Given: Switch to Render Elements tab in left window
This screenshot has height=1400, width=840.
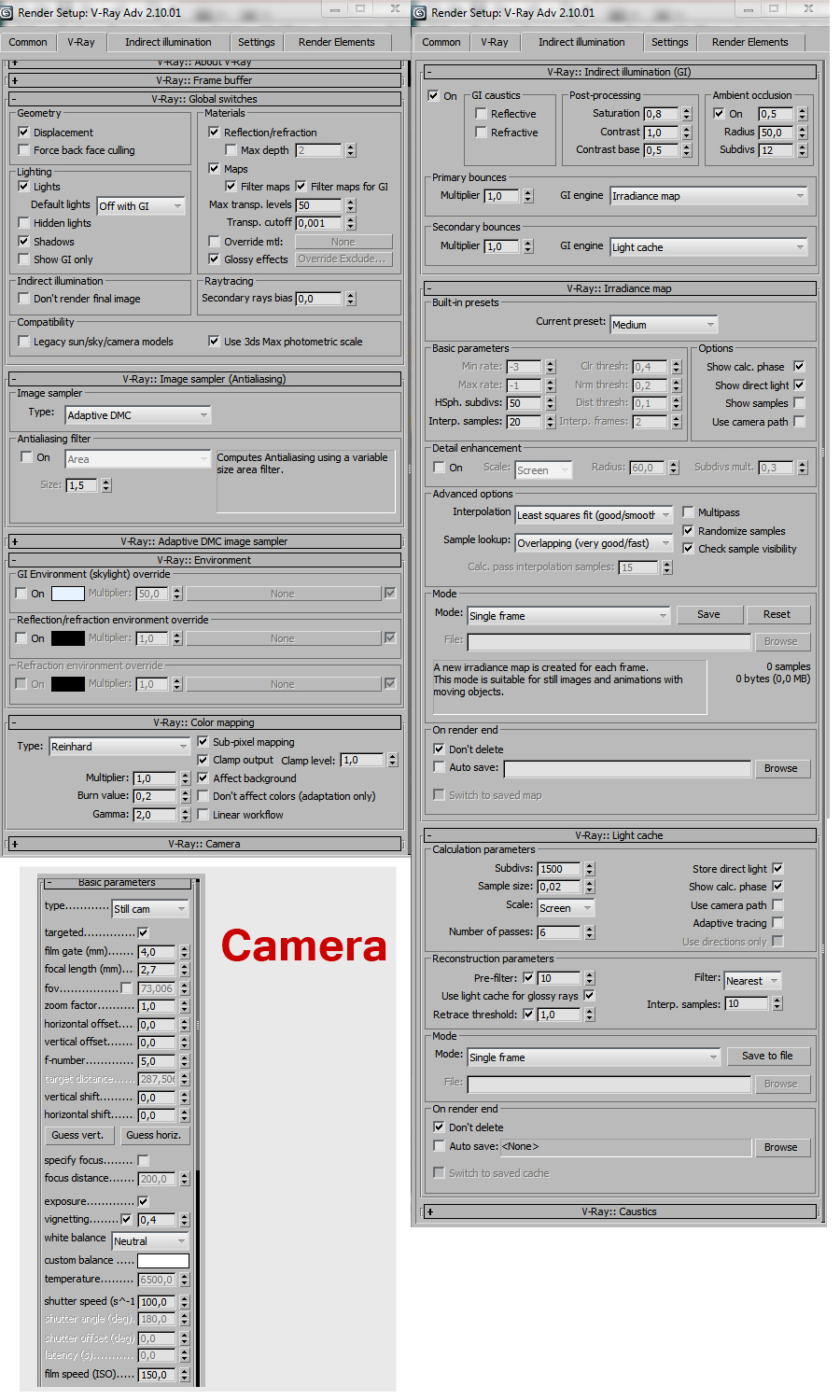Looking at the screenshot, I should [x=336, y=42].
